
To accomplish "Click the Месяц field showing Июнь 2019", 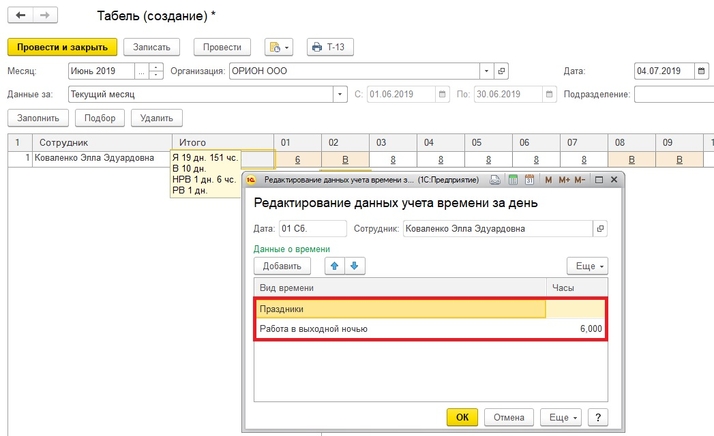I will click(x=106, y=71).
